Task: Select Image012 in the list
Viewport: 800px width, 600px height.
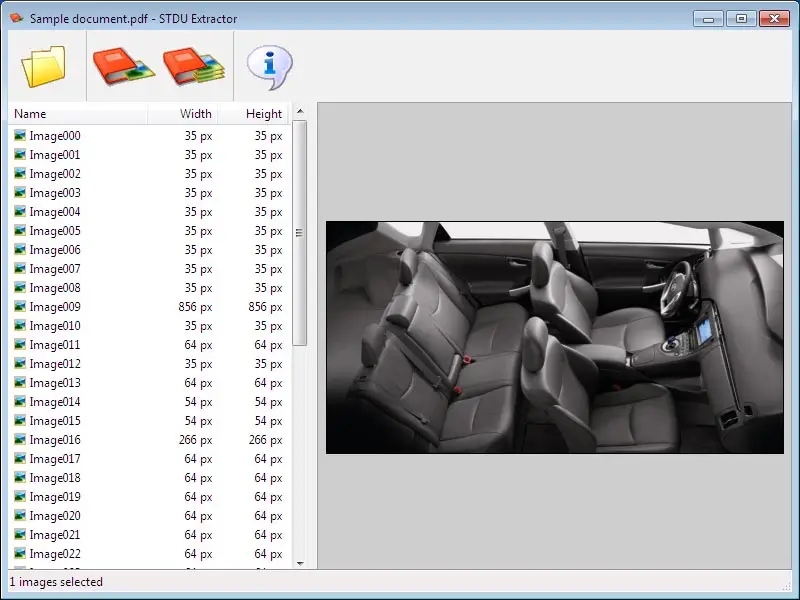Action: point(149,364)
